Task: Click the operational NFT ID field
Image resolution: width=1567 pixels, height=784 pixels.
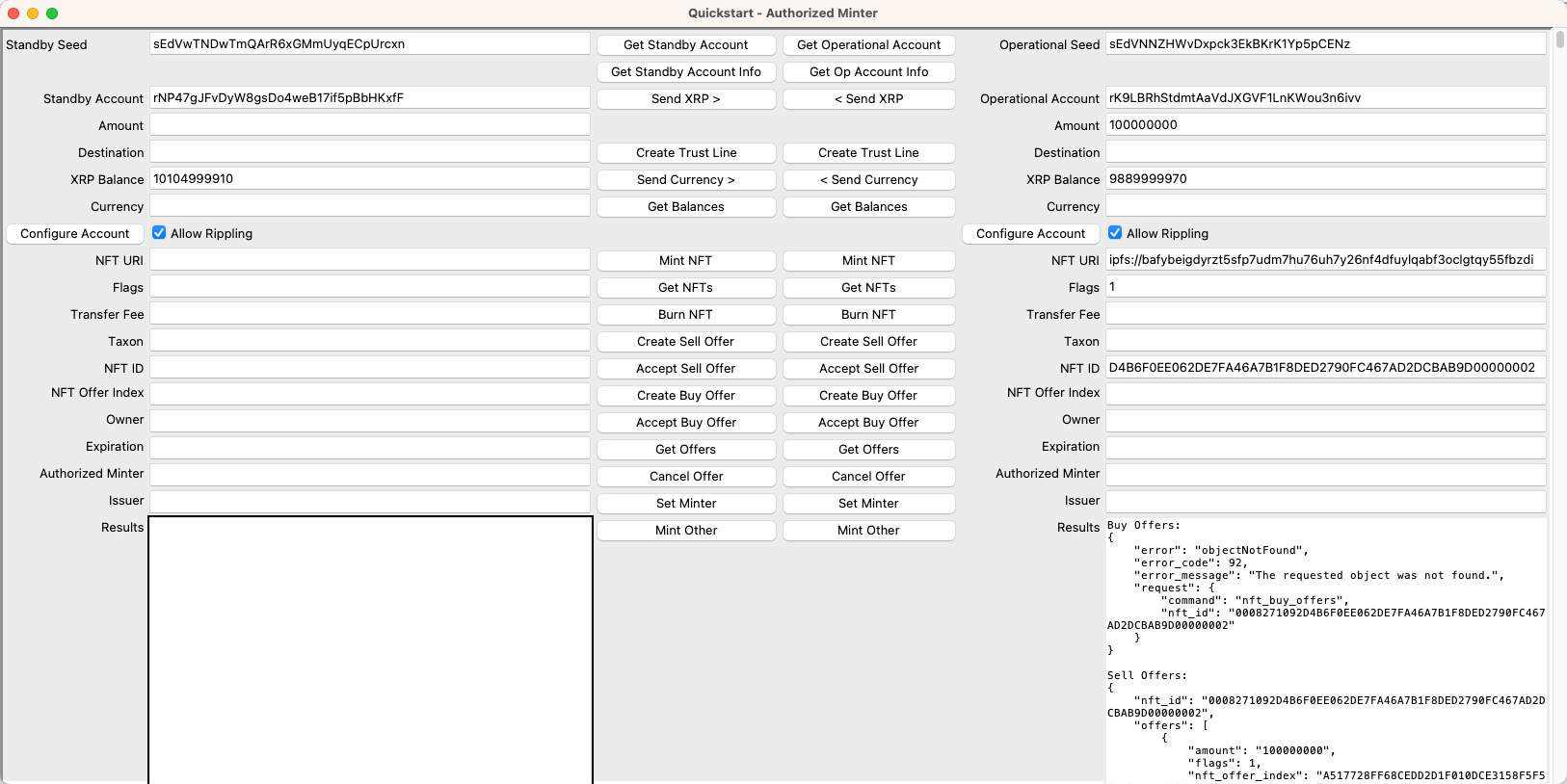Action: click(x=1325, y=368)
